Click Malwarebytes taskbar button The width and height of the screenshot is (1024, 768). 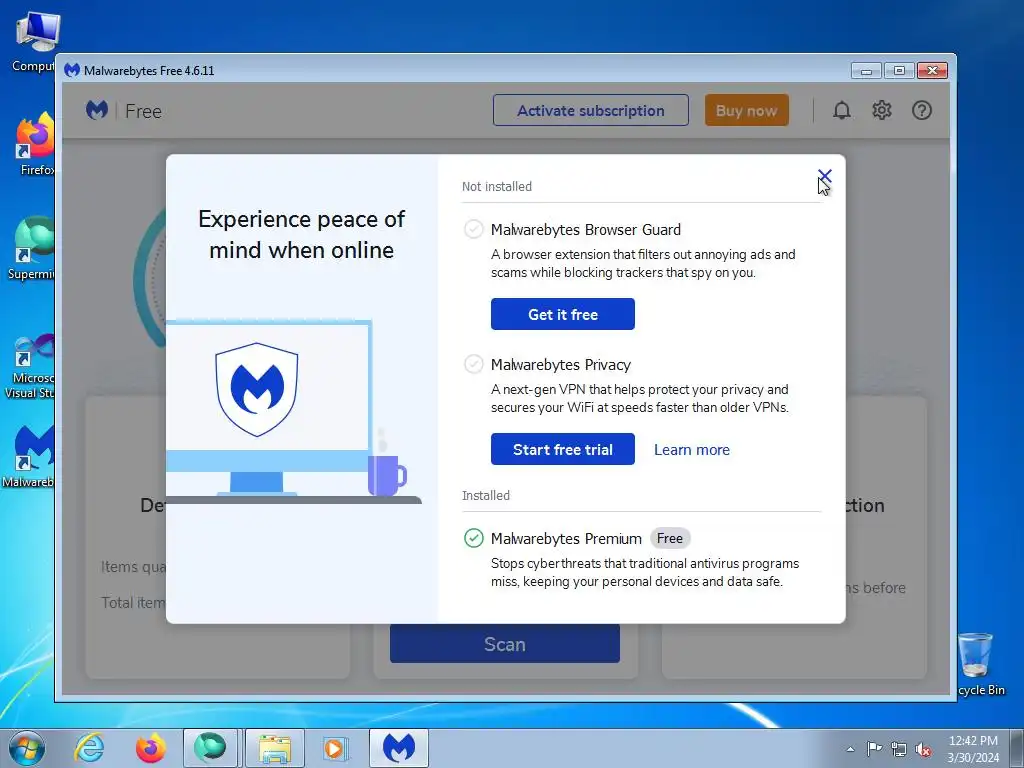[399, 748]
